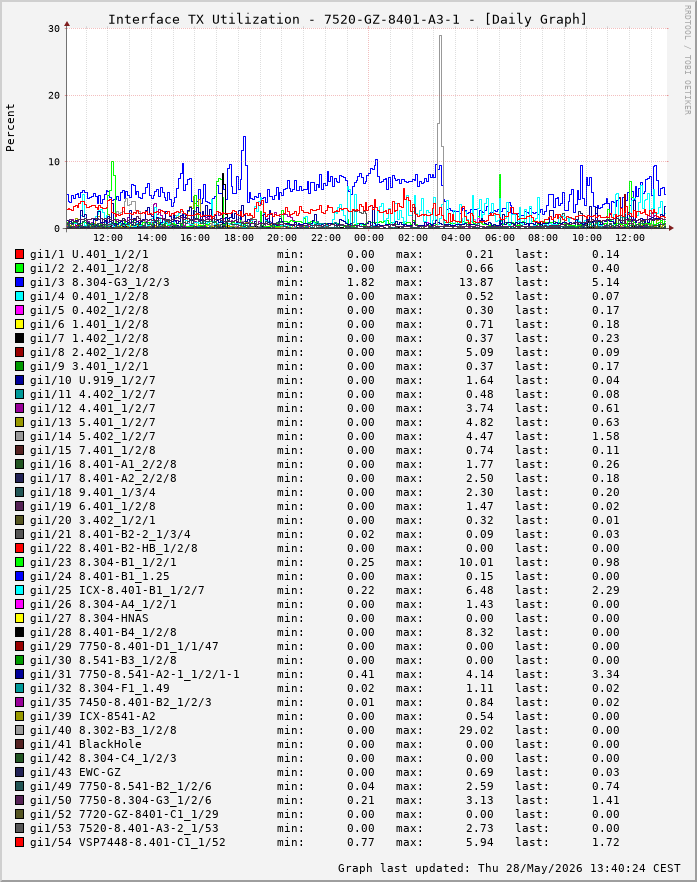The image size is (697, 882).
Task: Select legend label gi1/50 7750-8.304-G3_1/2/6
Action: click(x=121, y=800)
